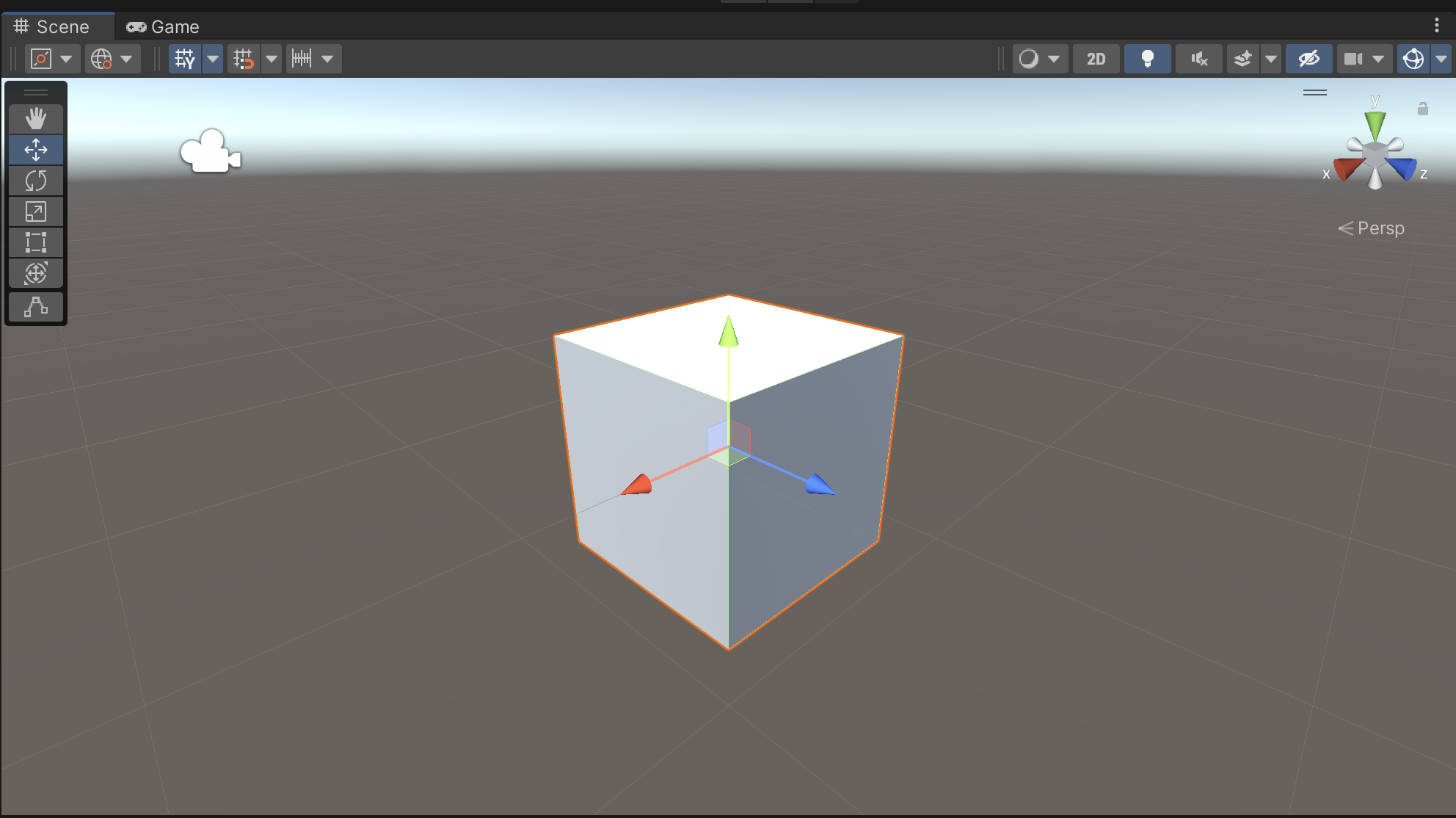Open the Scene view kebab options menu
Viewport: 1456px width, 818px height.
[1436, 26]
